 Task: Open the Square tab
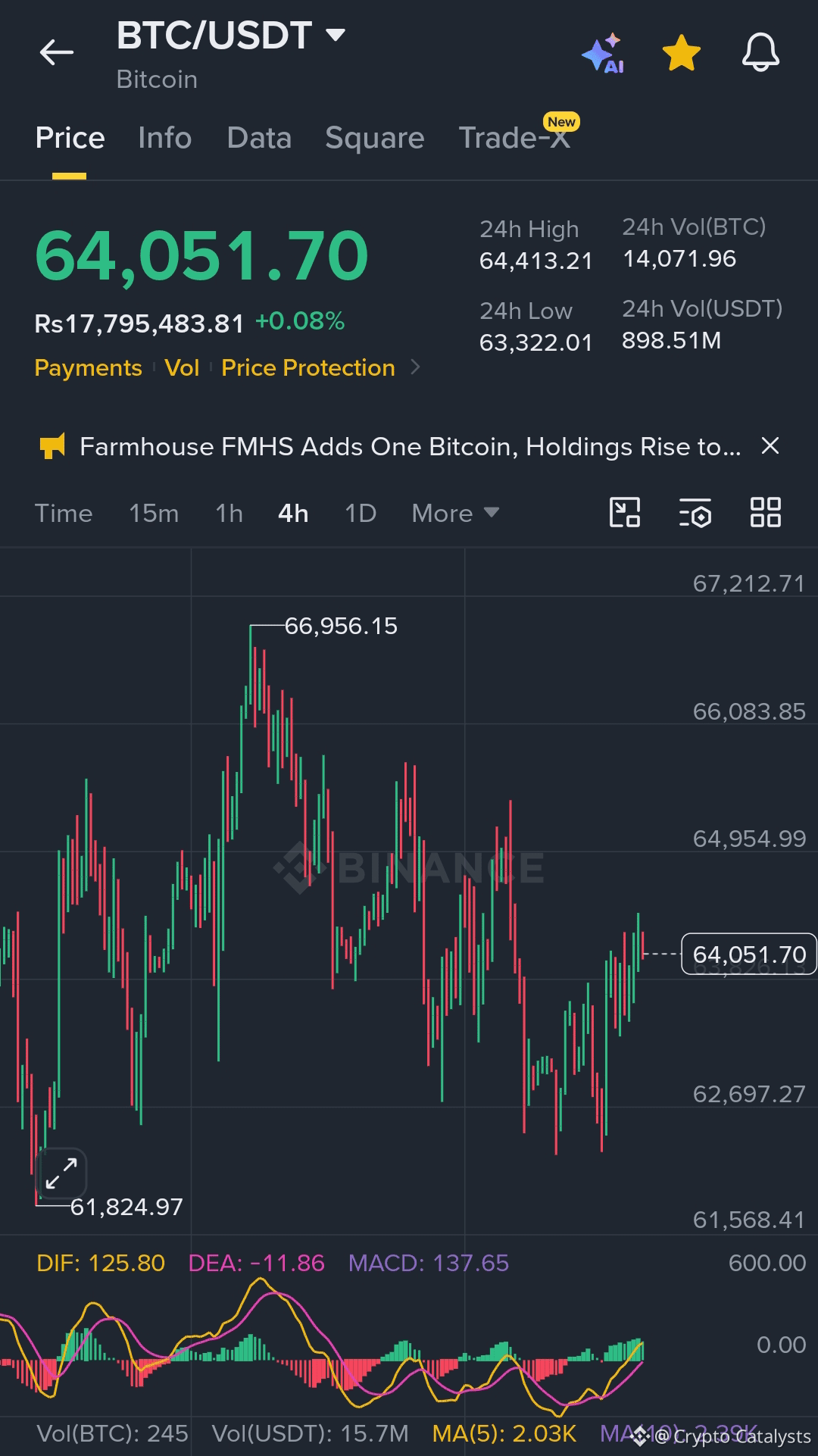click(x=374, y=138)
